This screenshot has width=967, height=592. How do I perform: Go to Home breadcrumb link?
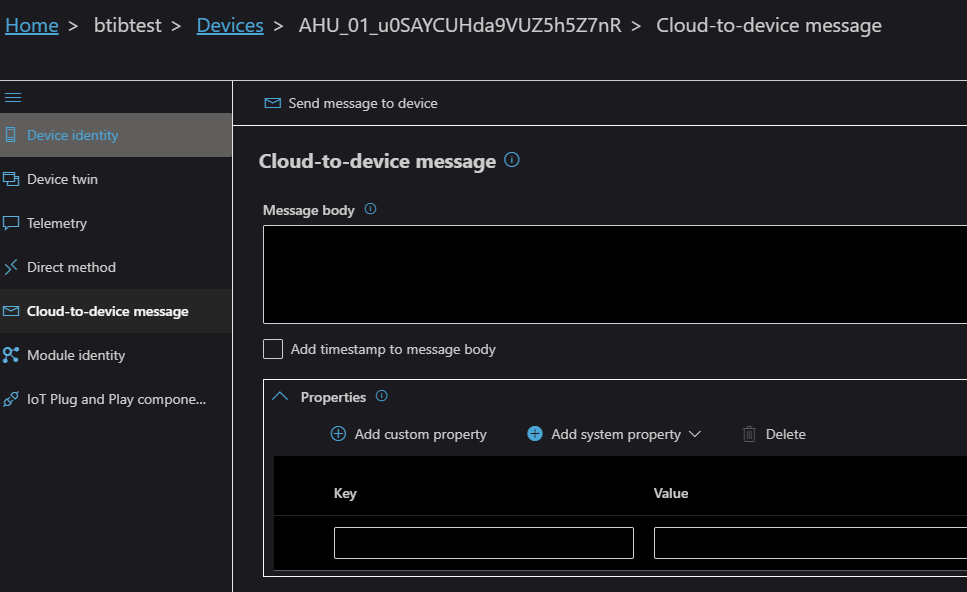[32, 25]
